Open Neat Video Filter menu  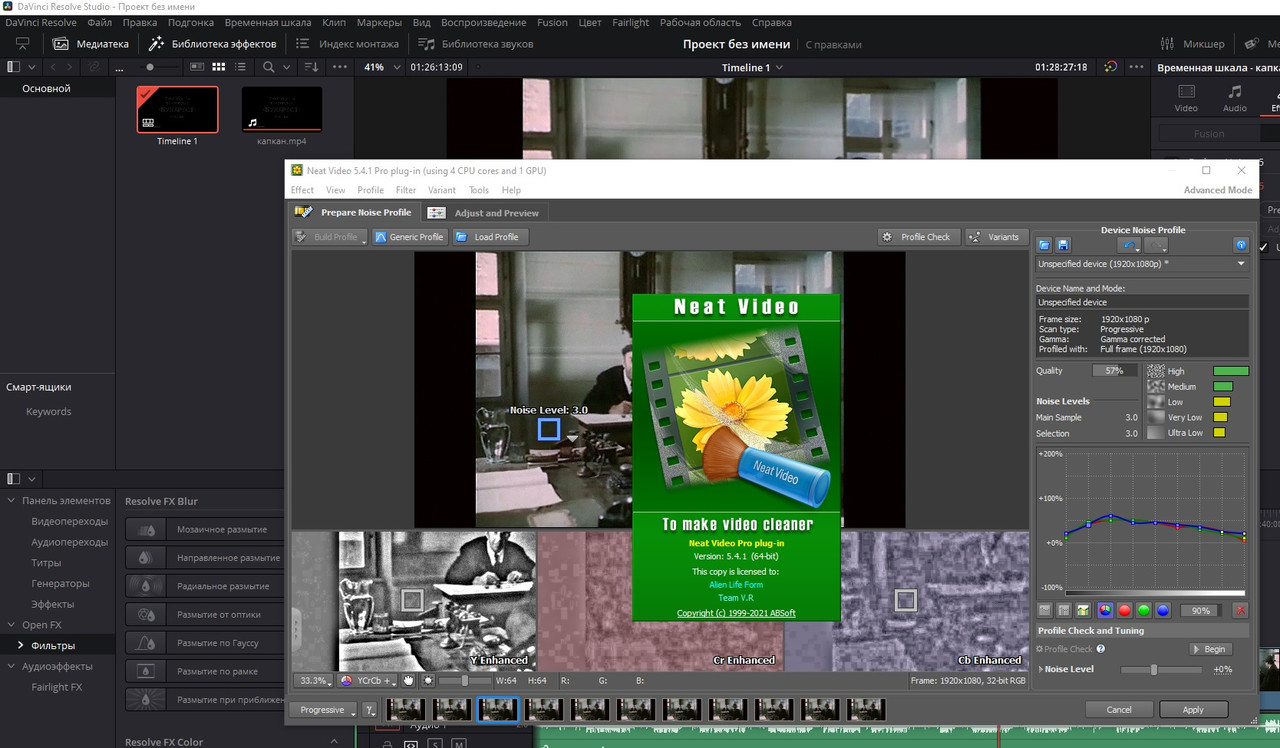tap(405, 190)
